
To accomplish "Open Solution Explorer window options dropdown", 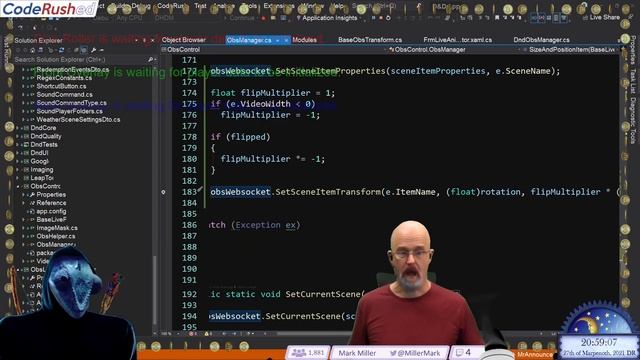I will (136, 40).
